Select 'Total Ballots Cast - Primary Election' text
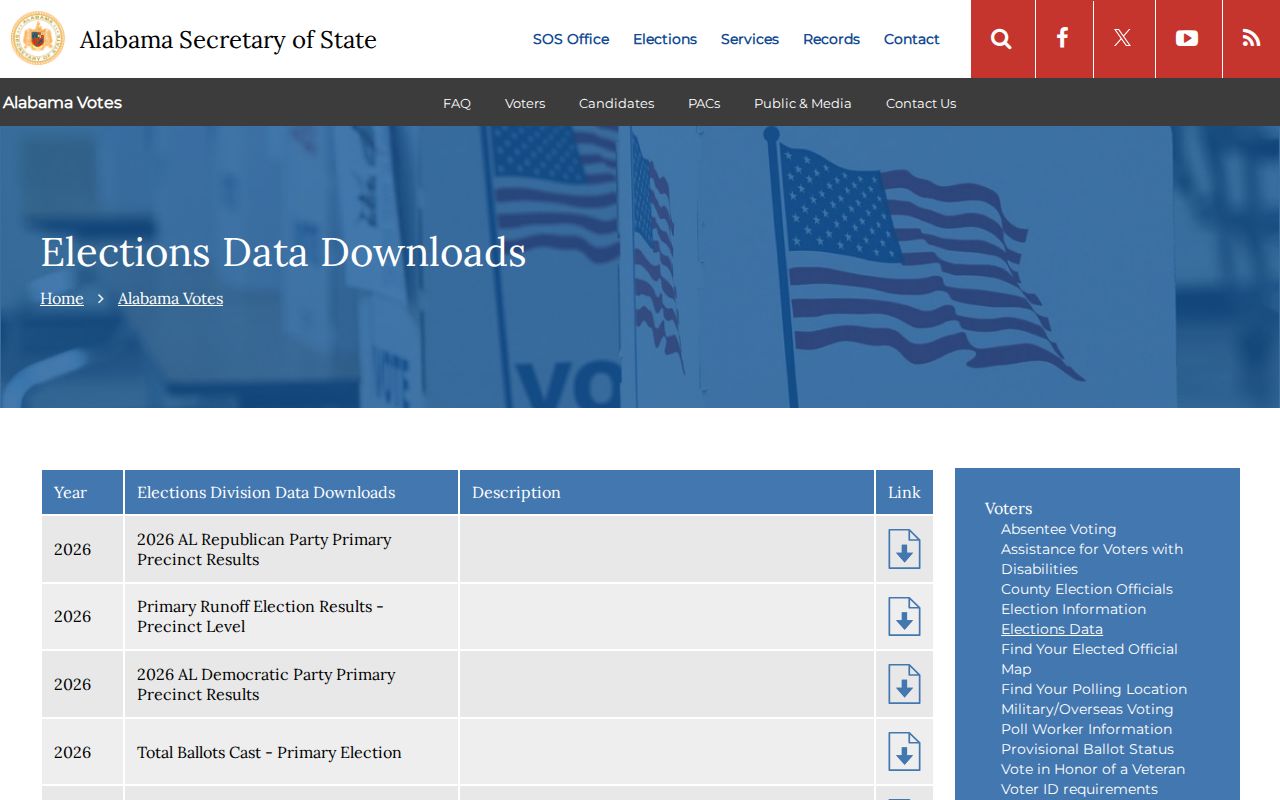Screen dimensions: 1280x800 [x=269, y=752]
